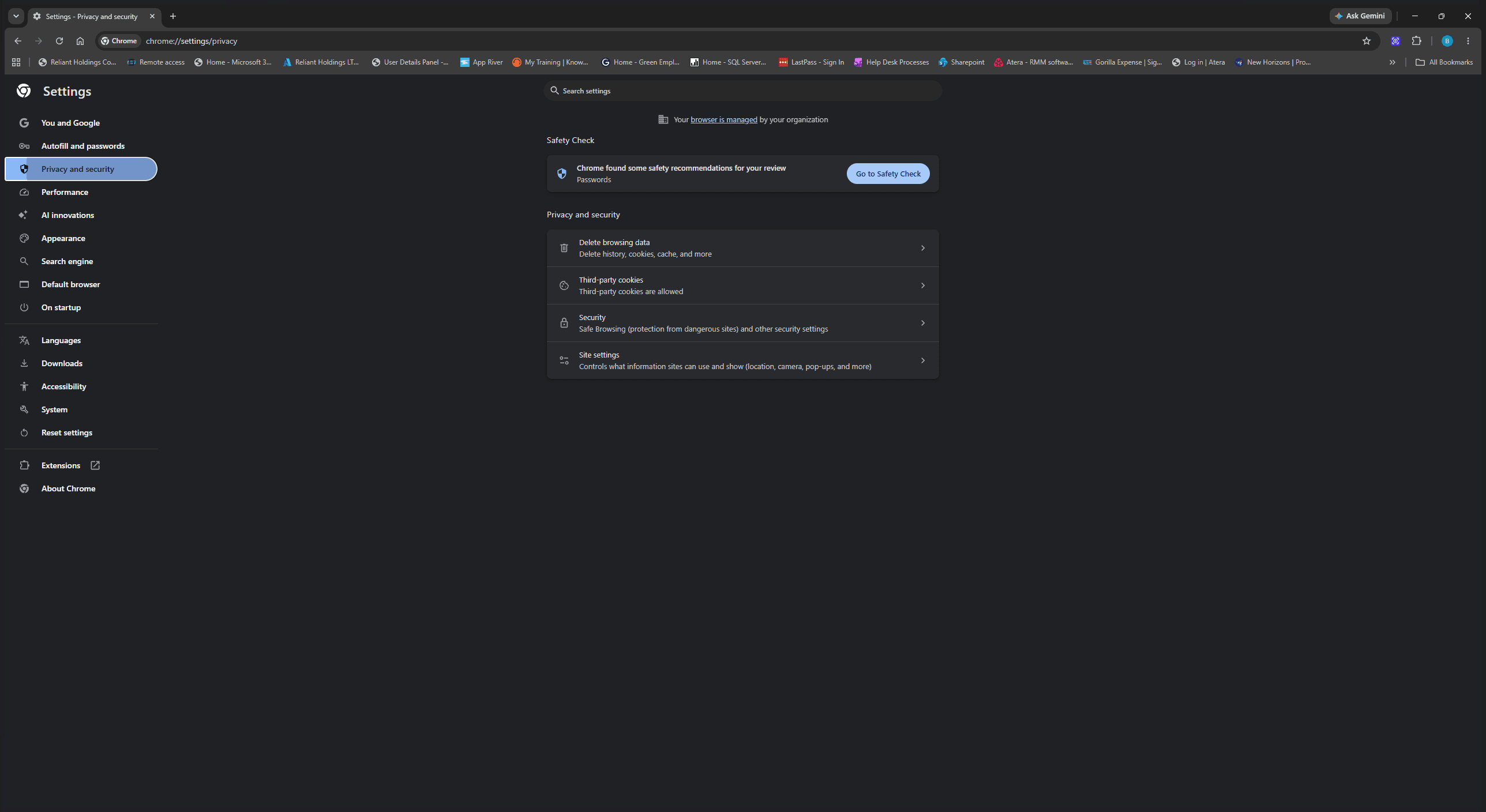Open Languages settings
The height and width of the screenshot is (812, 1486).
click(x=81, y=340)
